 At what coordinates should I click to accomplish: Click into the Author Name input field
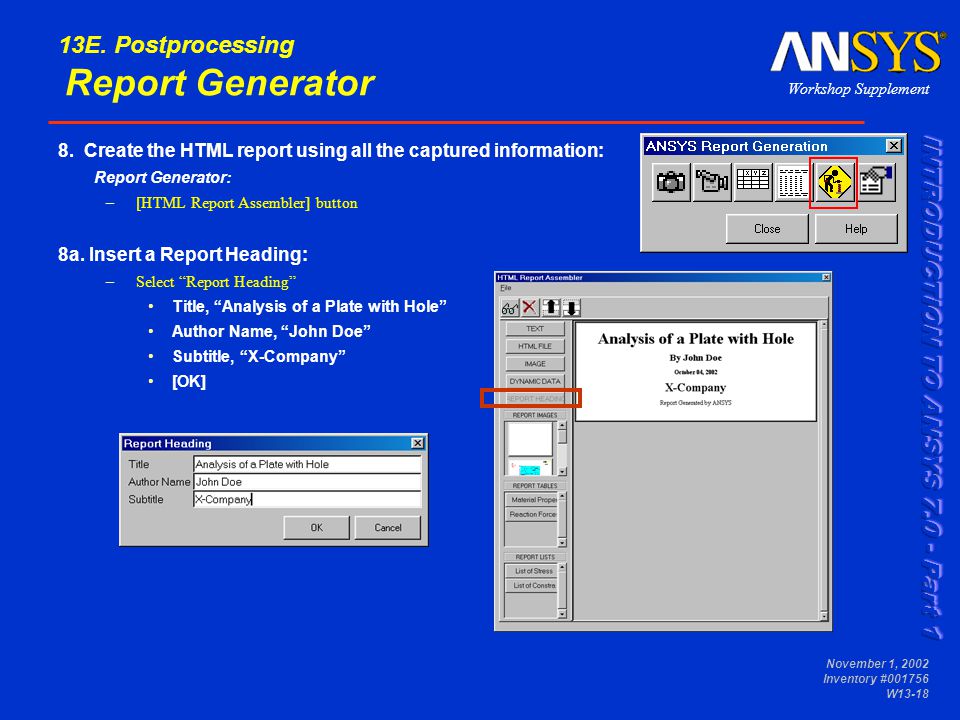pos(307,482)
